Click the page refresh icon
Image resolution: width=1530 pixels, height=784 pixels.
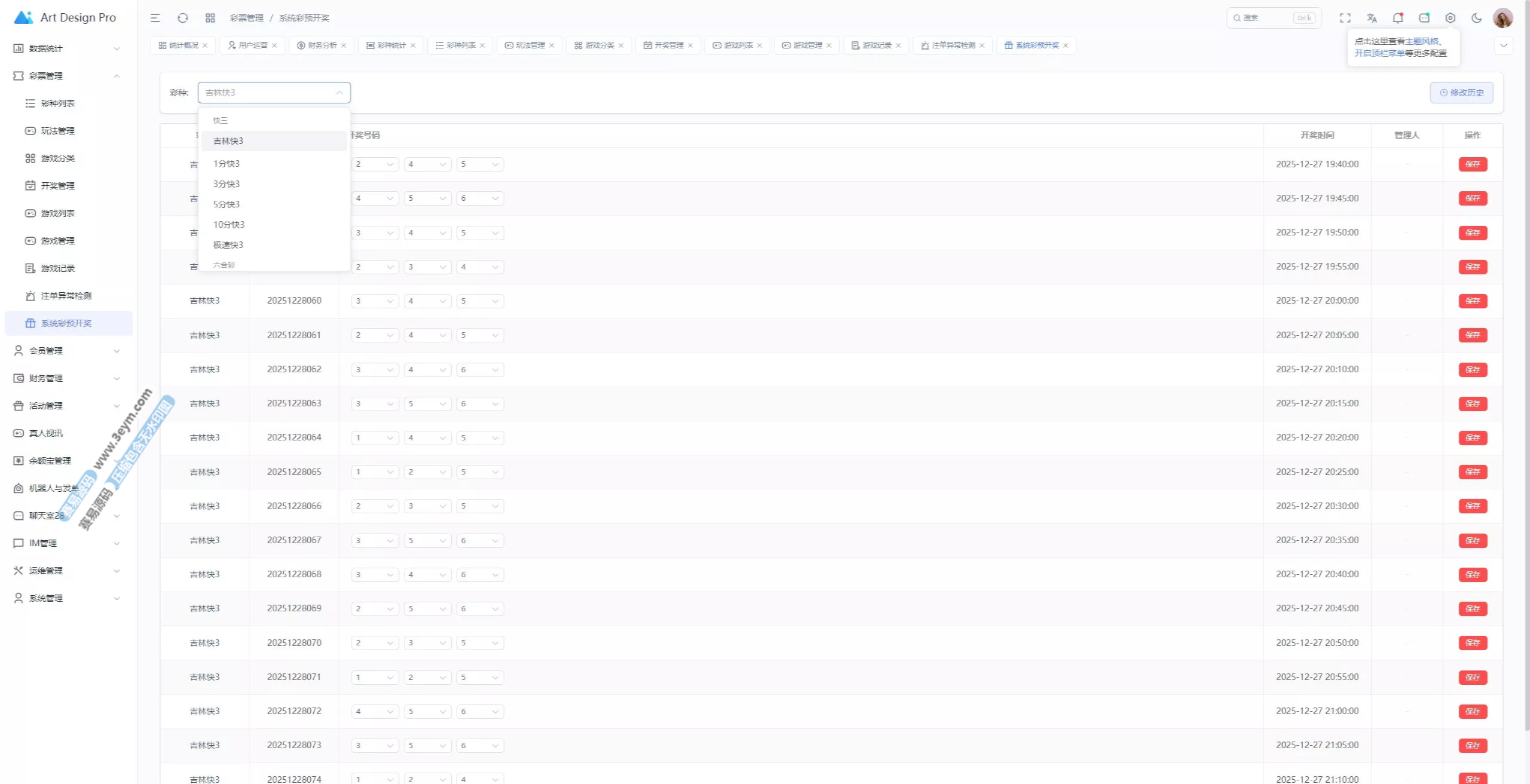coord(183,18)
